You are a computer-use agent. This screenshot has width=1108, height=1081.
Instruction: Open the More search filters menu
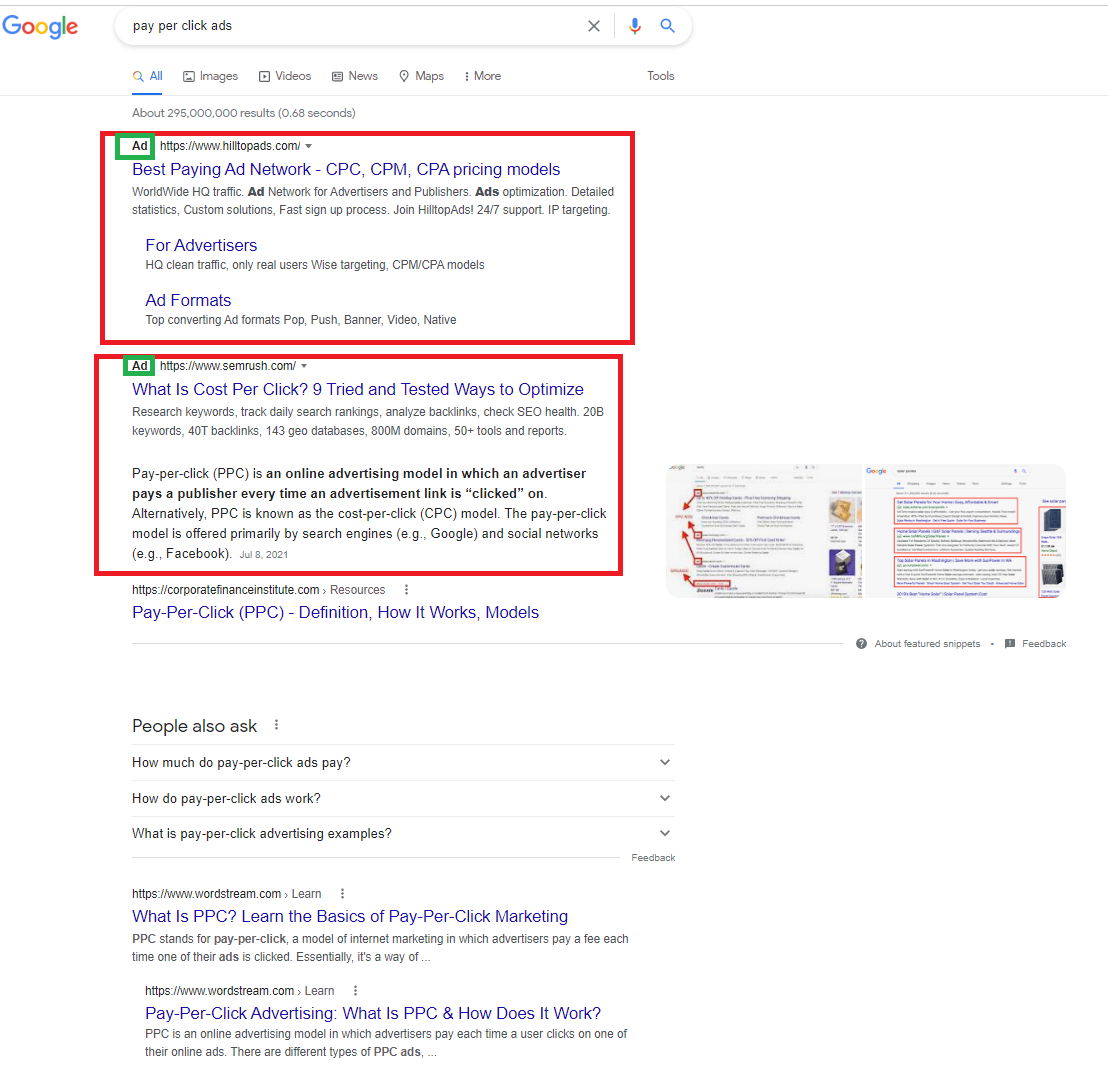click(483, 76)
